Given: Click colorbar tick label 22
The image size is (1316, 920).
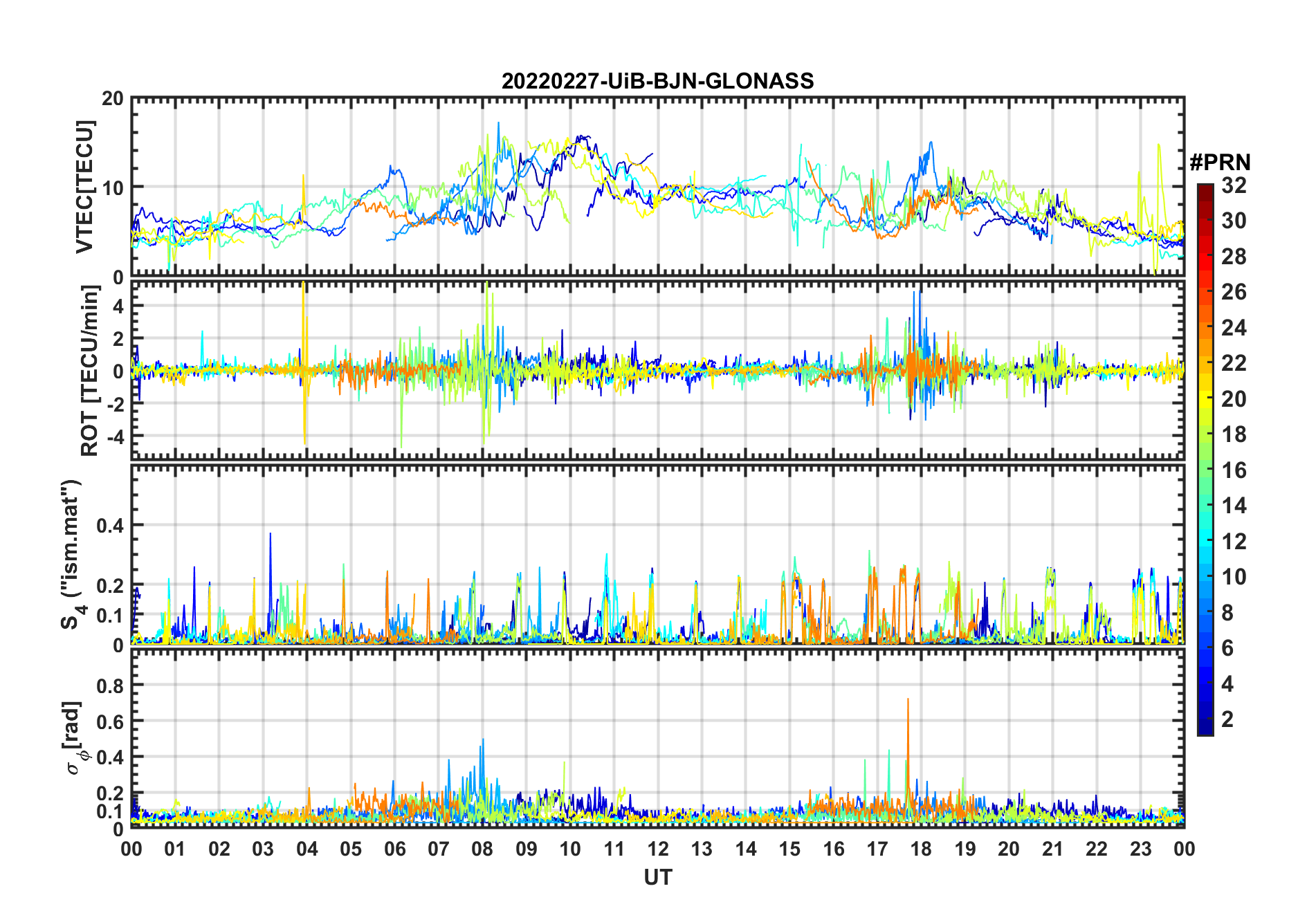Looking at the screenshot, I should point(1234,363).
